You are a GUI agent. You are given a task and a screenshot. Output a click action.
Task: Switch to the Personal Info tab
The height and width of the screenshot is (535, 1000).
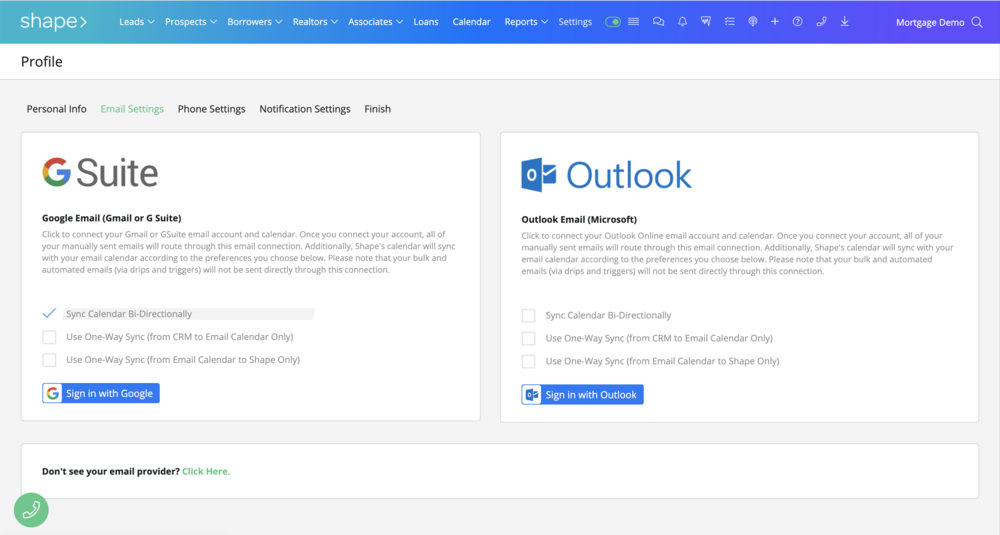[x=56, y=109]
